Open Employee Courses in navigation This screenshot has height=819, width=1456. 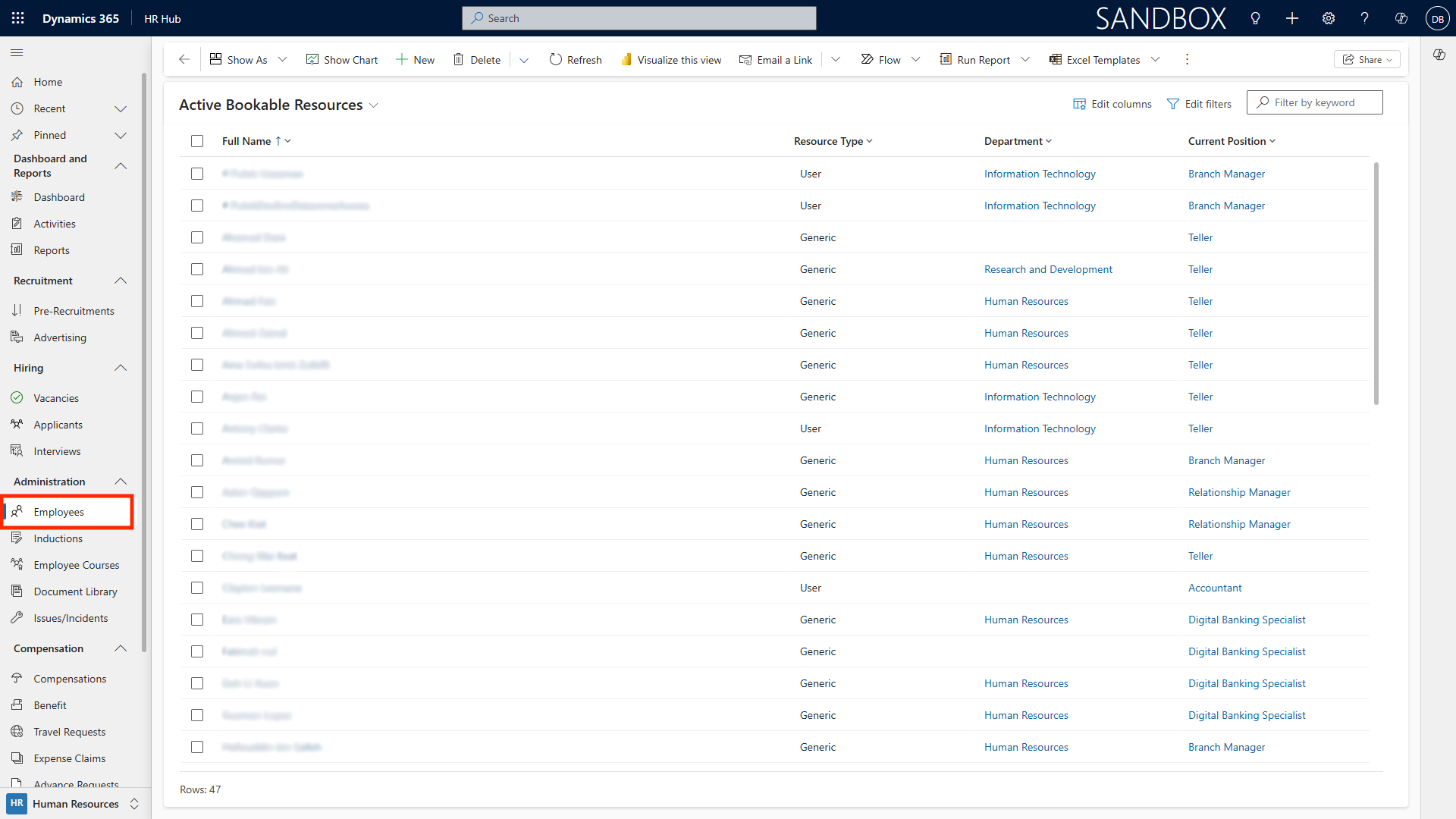coord(76,565)
